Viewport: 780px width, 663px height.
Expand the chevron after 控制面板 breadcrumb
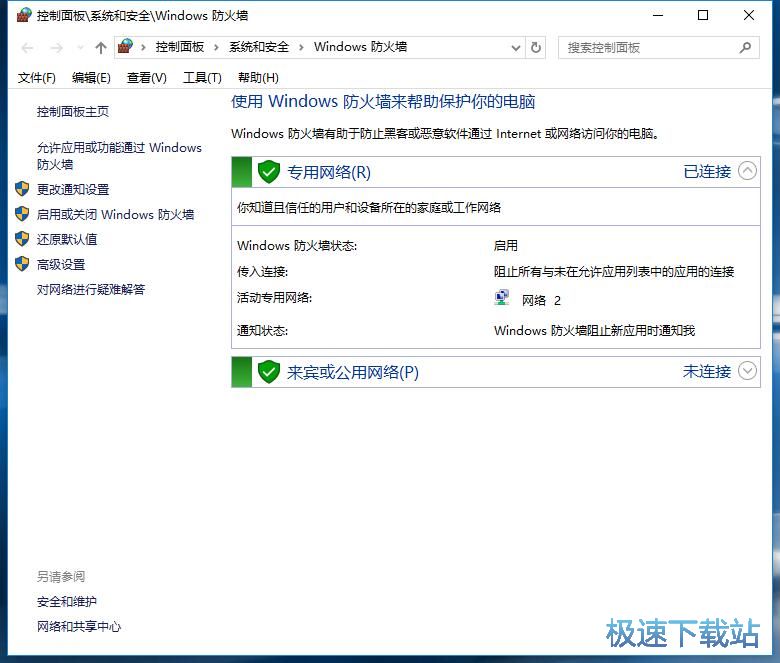tap(216, 47)
